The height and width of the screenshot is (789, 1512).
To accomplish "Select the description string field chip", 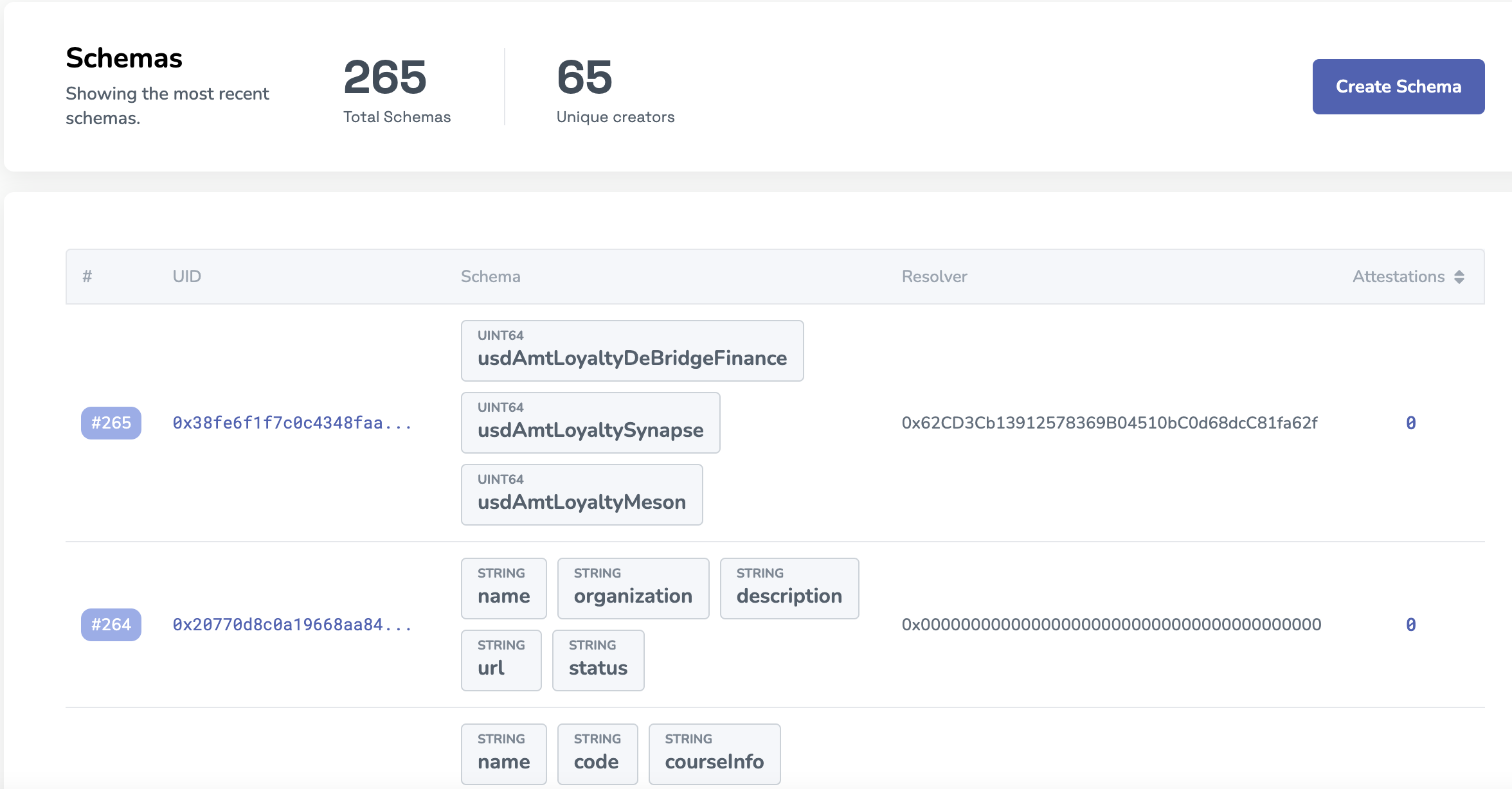I will (789, 589).
